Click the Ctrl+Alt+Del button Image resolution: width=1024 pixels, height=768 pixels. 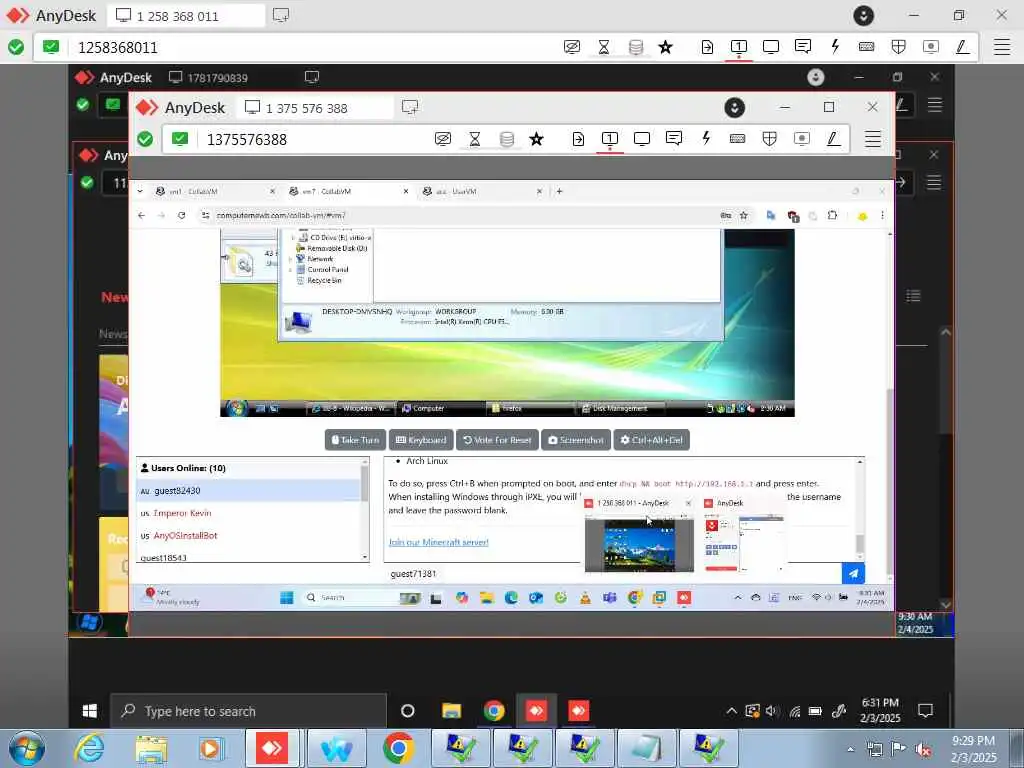click(x=652, y=440)
